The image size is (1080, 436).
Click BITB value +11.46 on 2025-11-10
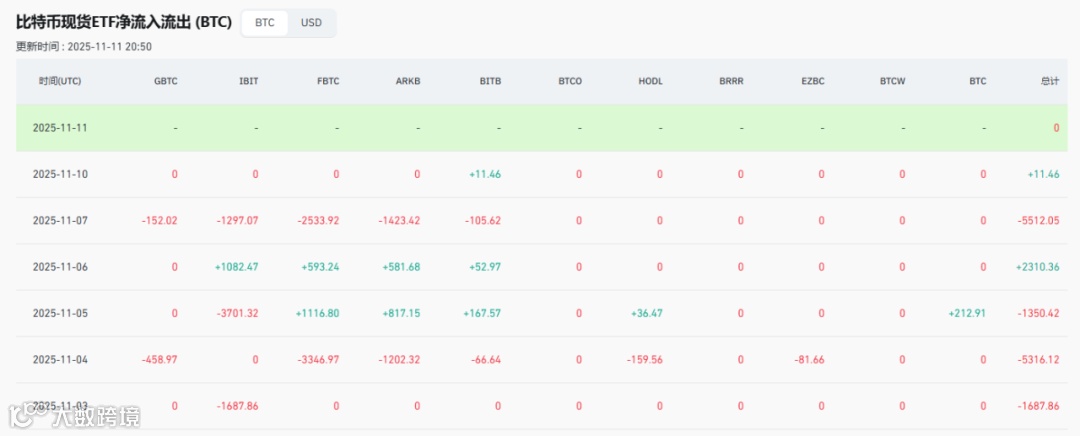(x=485, y=174)
